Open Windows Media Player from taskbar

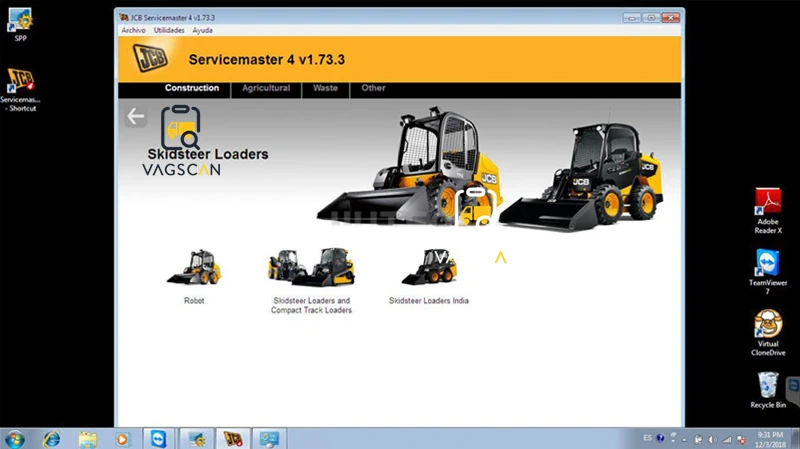[x=122, y=439]
